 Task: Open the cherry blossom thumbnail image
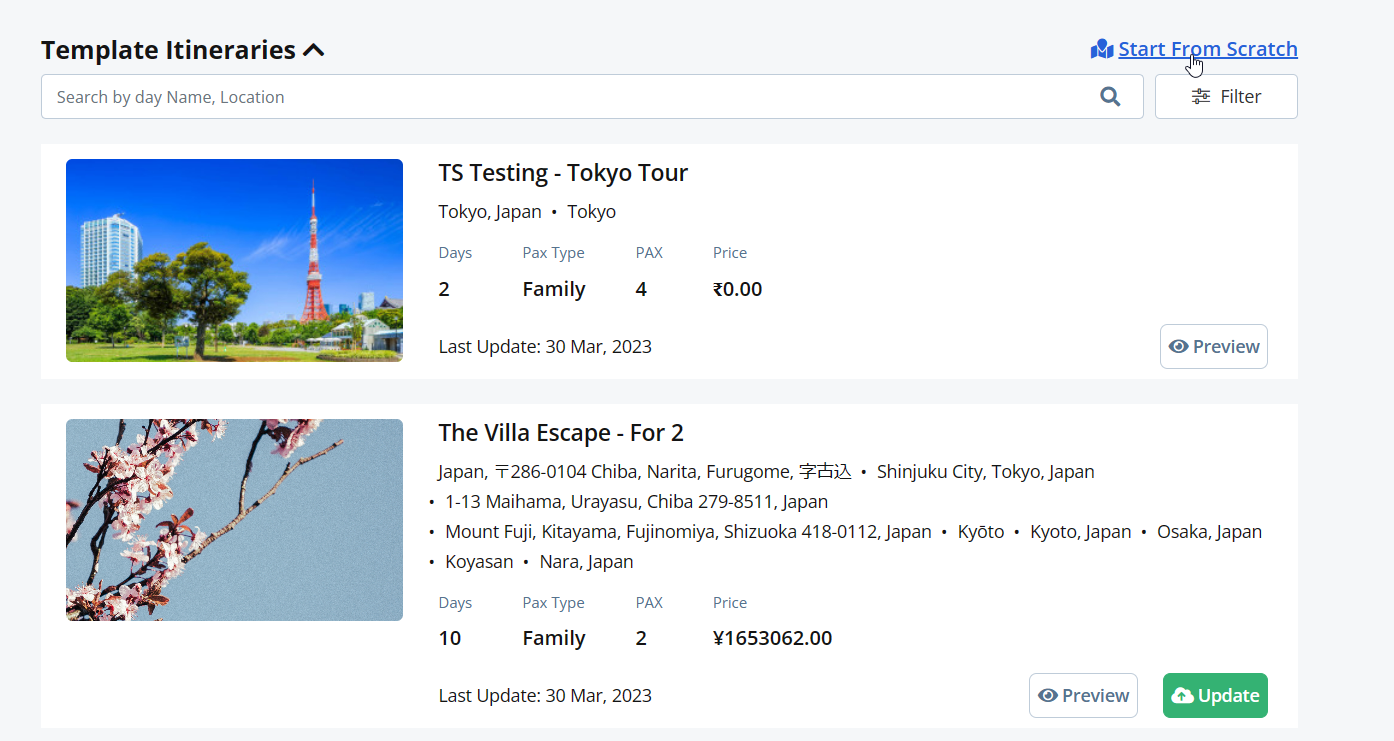[234, 520]
